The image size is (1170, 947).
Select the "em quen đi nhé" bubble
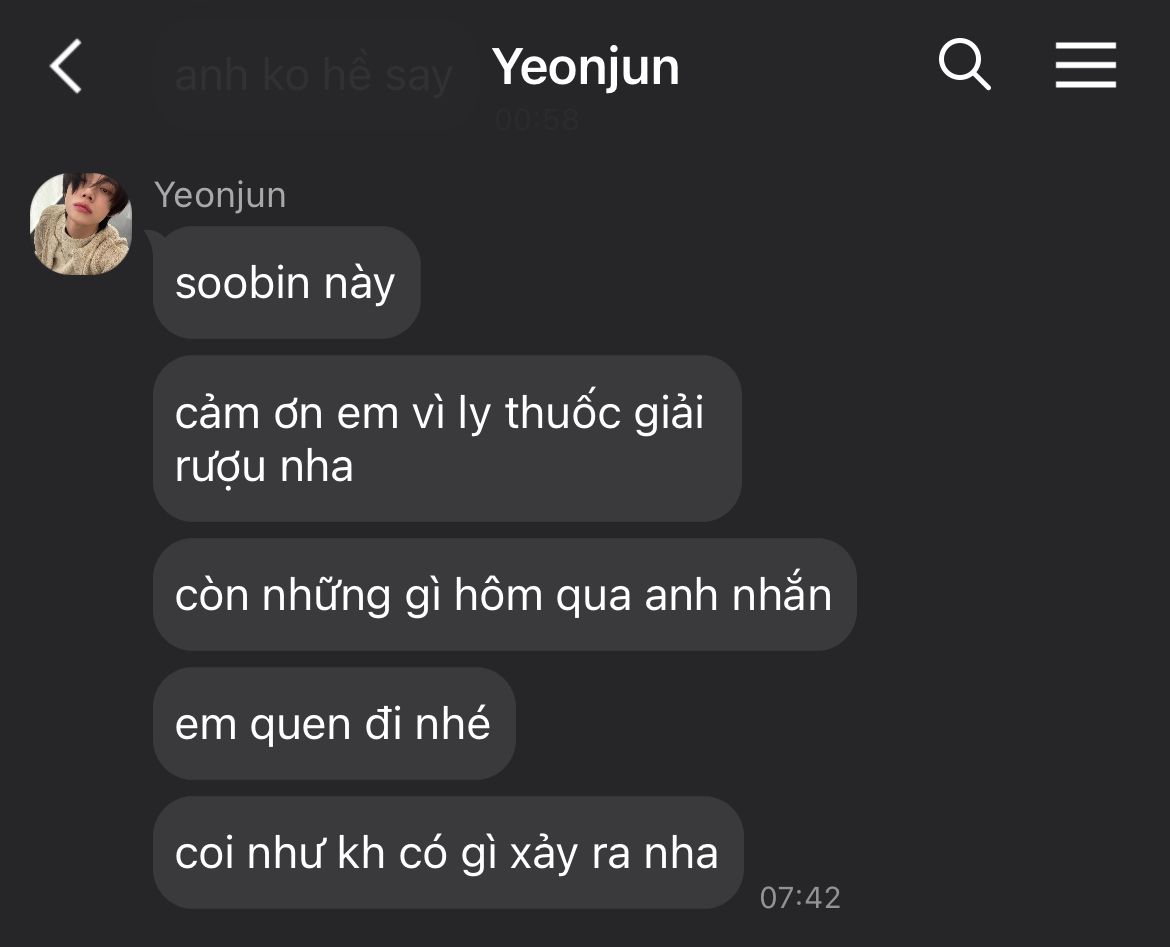[334, 724]
